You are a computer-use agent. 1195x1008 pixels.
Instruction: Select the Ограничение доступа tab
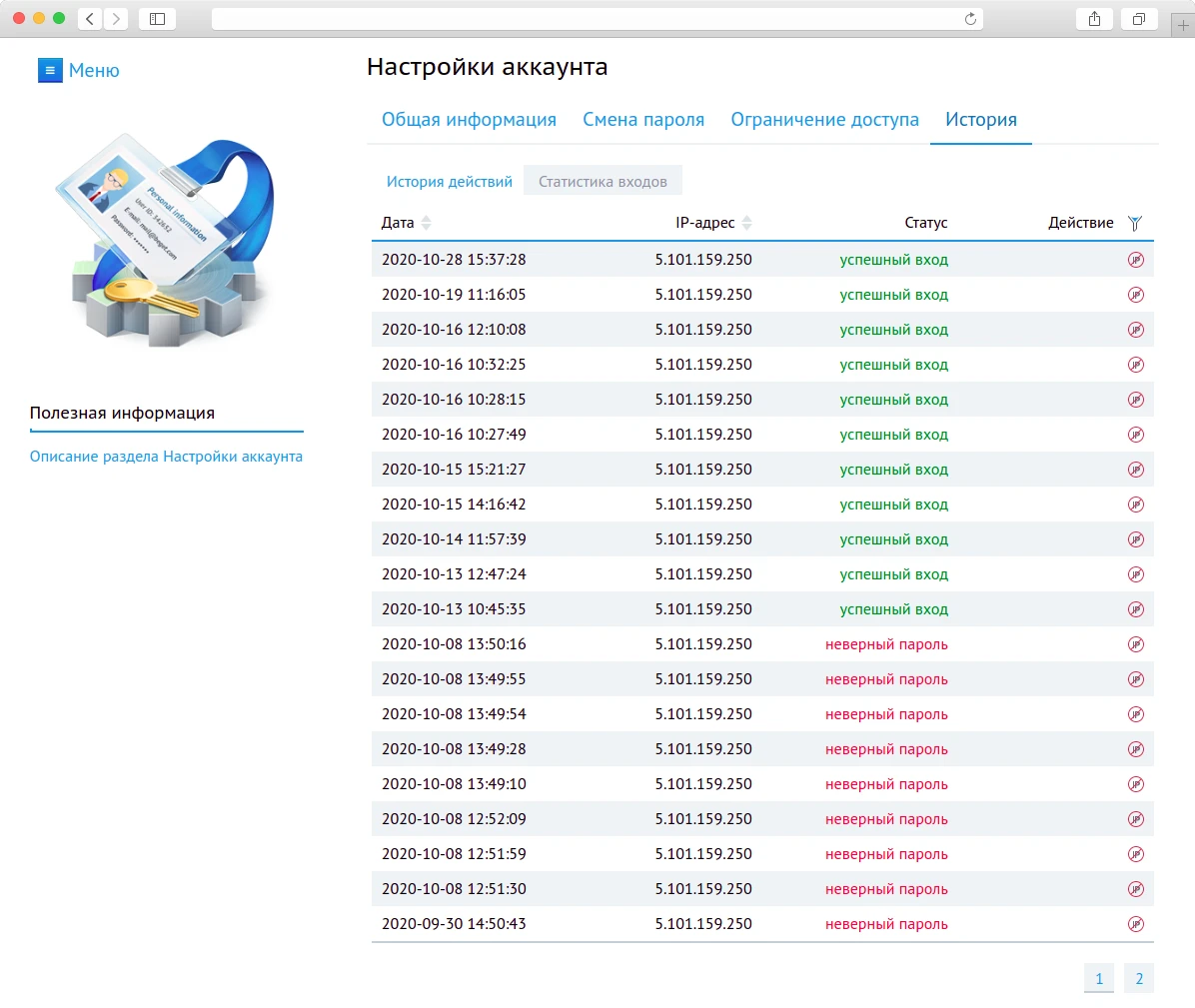(x=824, y=120)
